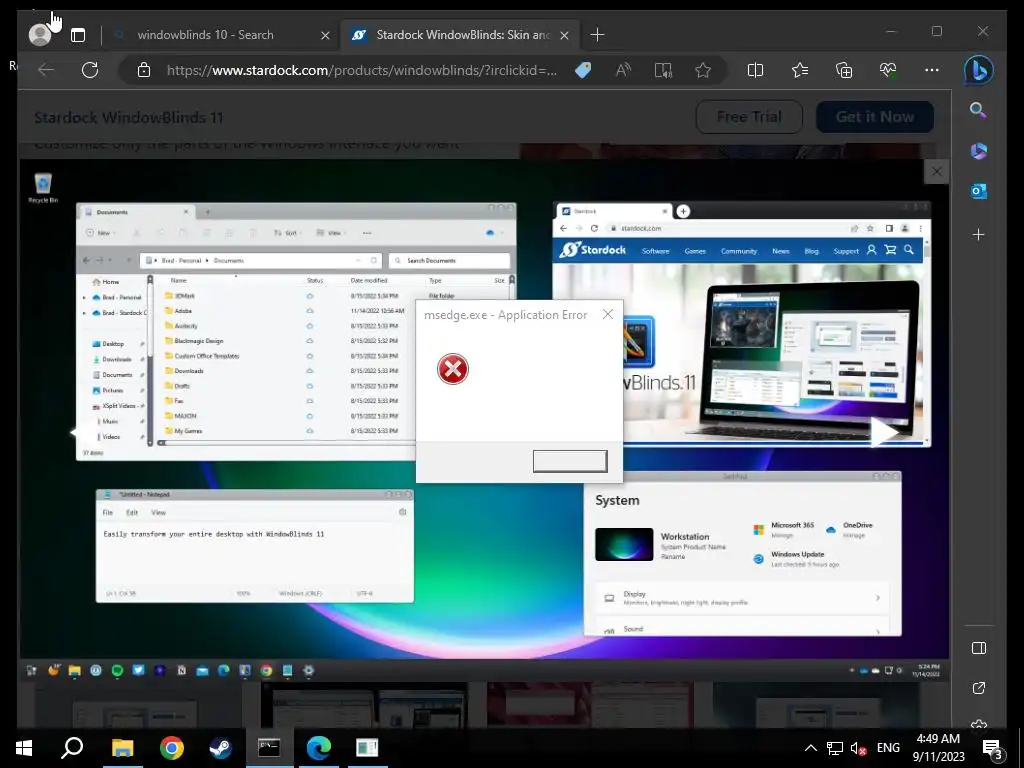Image resolution: width=1024 pixels, height=768 pixels.
Task: Switch to the windowblinds 10 - Search tab
Action: click(x=205, y=35)
